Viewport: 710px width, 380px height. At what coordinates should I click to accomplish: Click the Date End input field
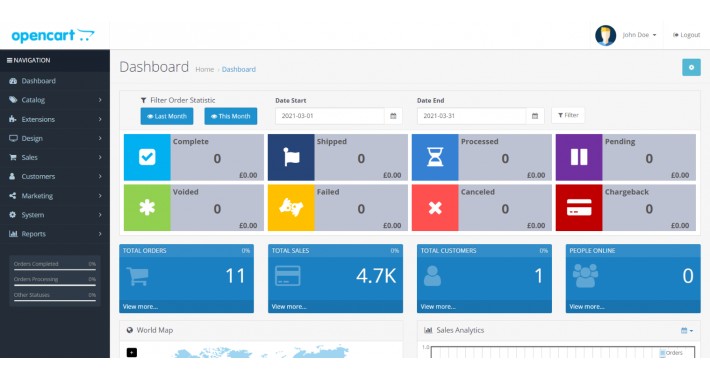471,116
